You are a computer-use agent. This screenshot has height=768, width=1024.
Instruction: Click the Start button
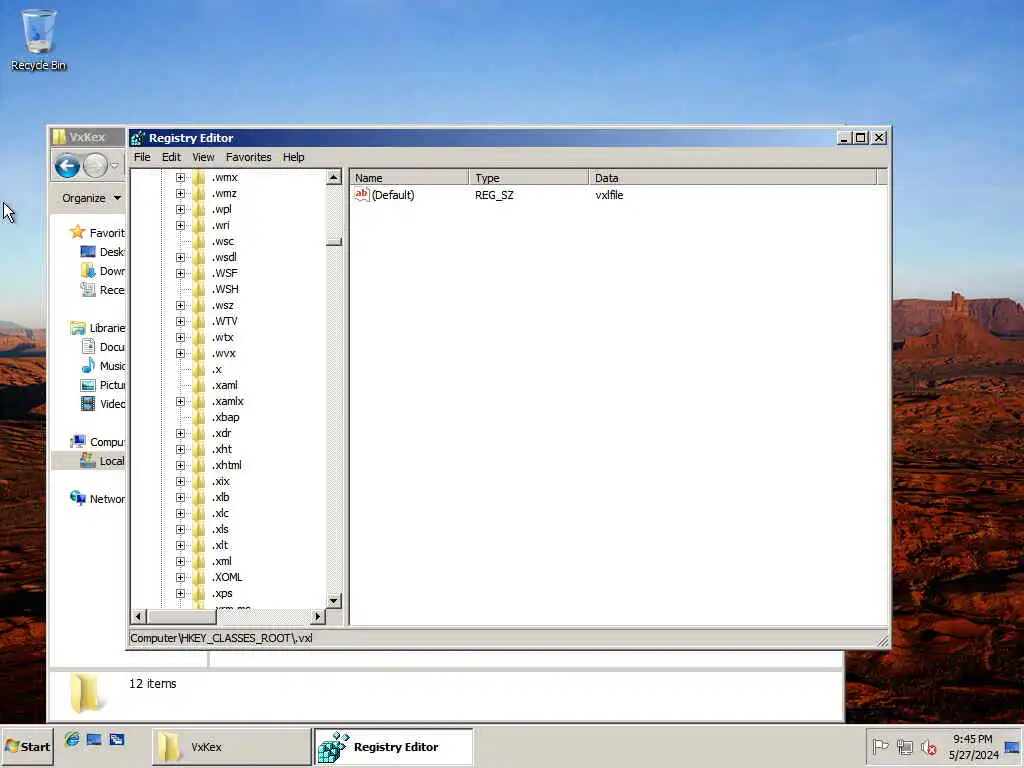pyautogui.click(x=27, y=746)
